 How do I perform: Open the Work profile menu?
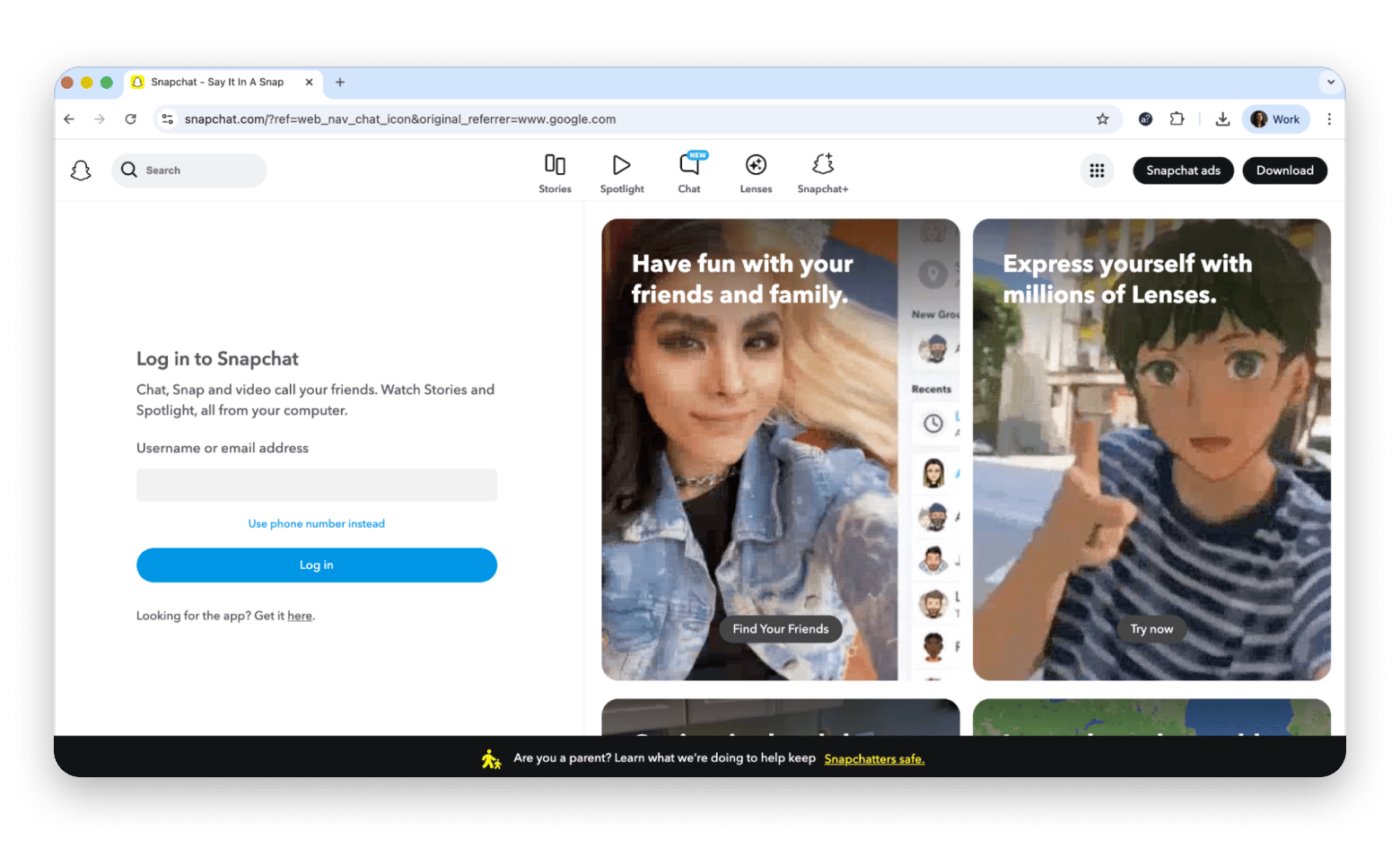[x=1275, y=118]
